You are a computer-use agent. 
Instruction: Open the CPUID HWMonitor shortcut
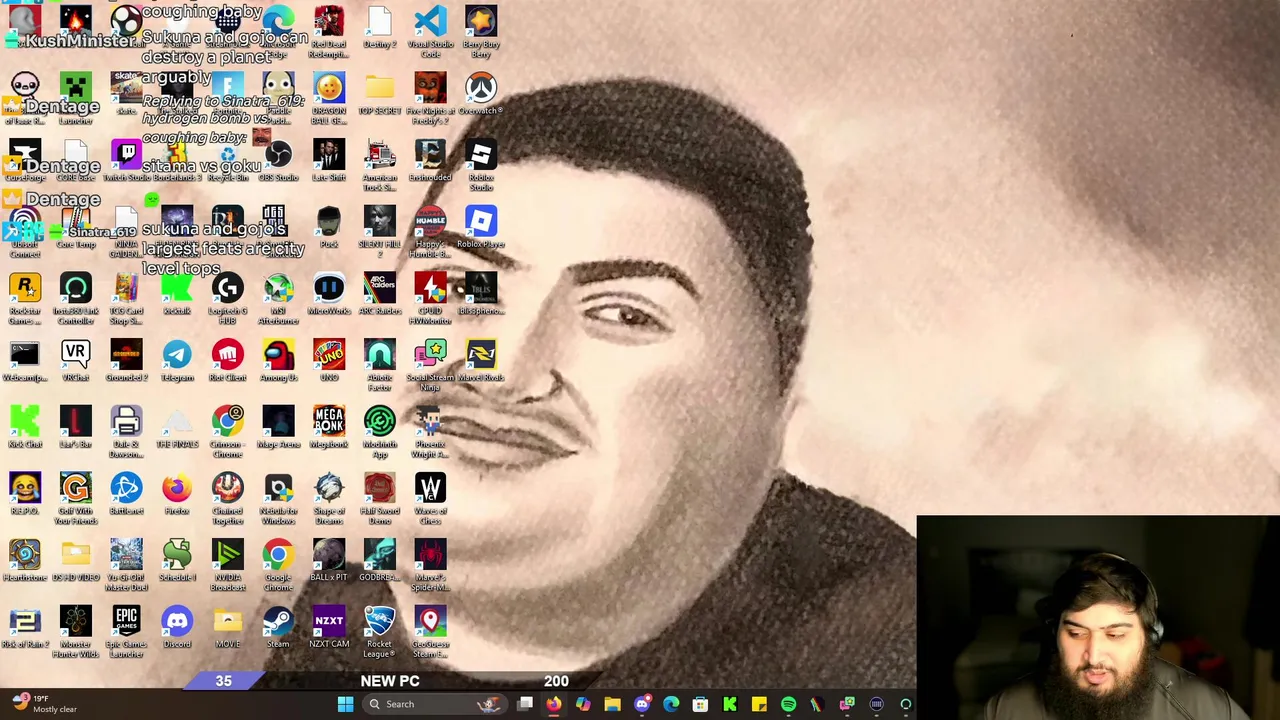430,299
